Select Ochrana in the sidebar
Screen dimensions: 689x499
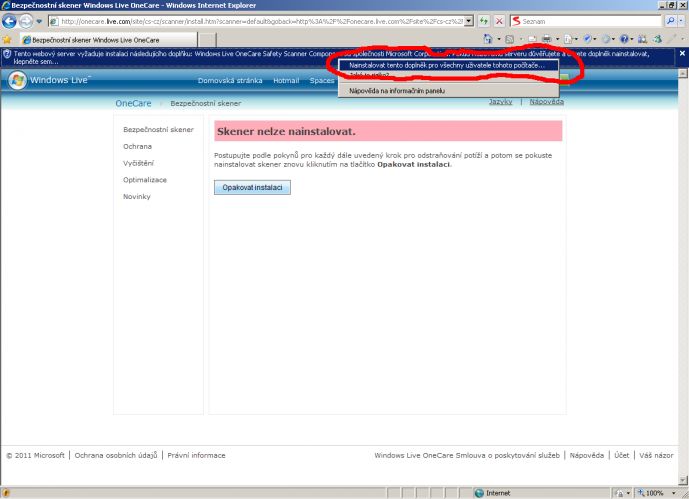[137, 146]
